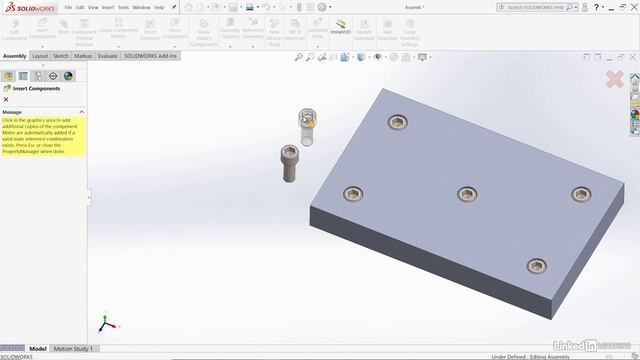Open the ConfigurationManager tab icon

click(38, 76)
